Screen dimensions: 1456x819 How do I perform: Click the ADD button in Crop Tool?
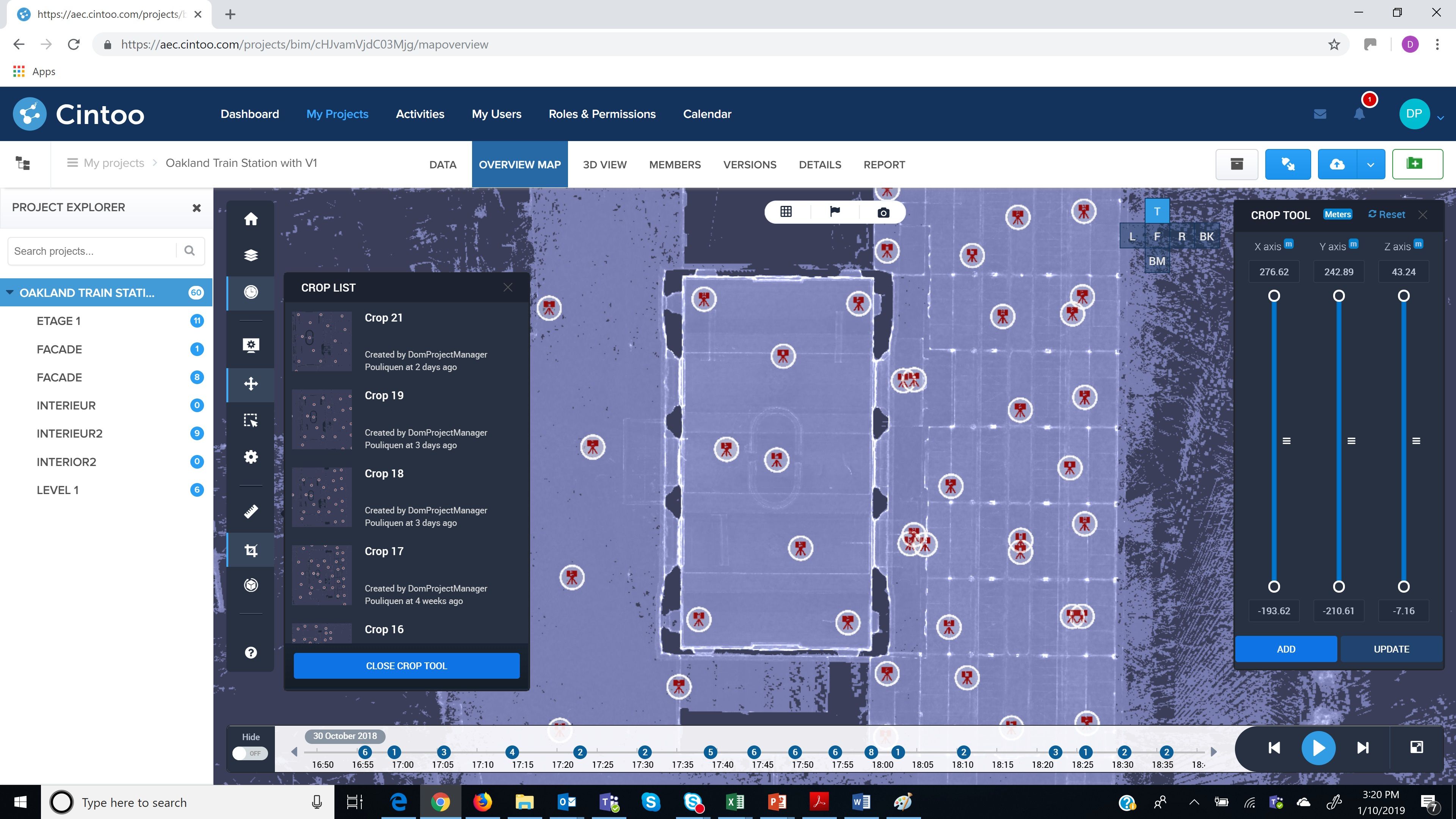pos(1286,649)
